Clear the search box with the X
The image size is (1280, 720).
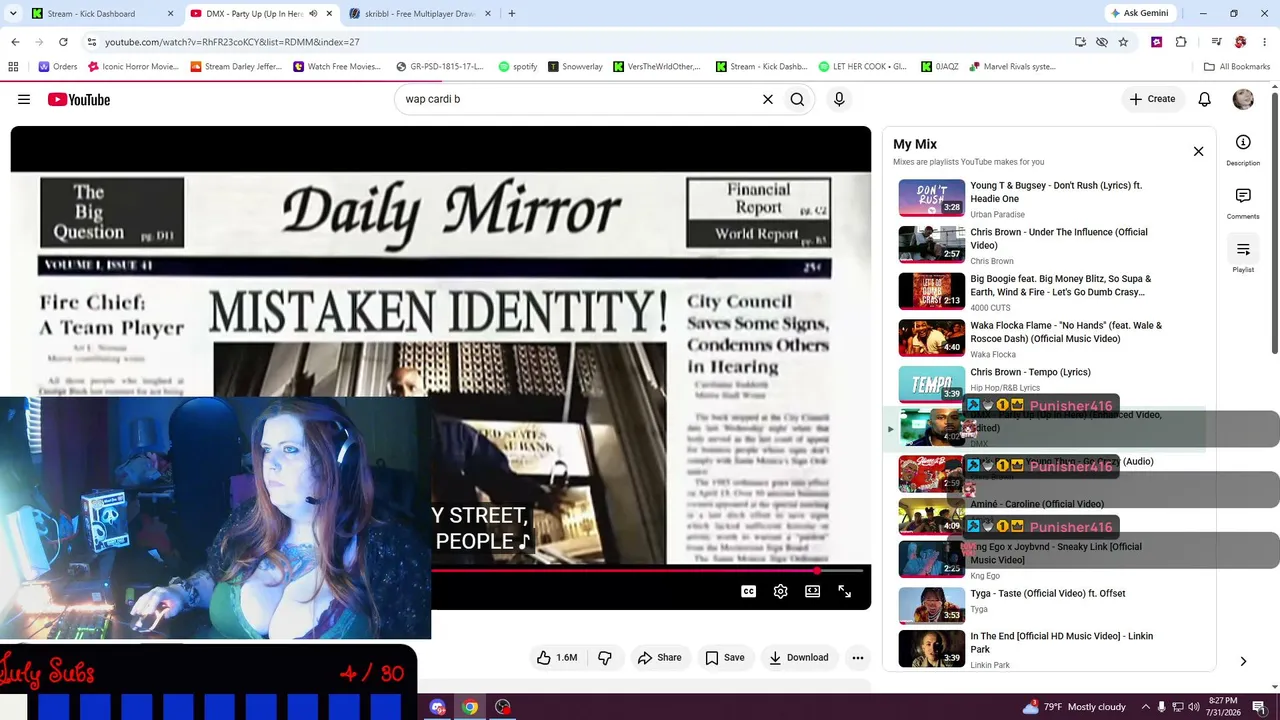coord(768,99)
